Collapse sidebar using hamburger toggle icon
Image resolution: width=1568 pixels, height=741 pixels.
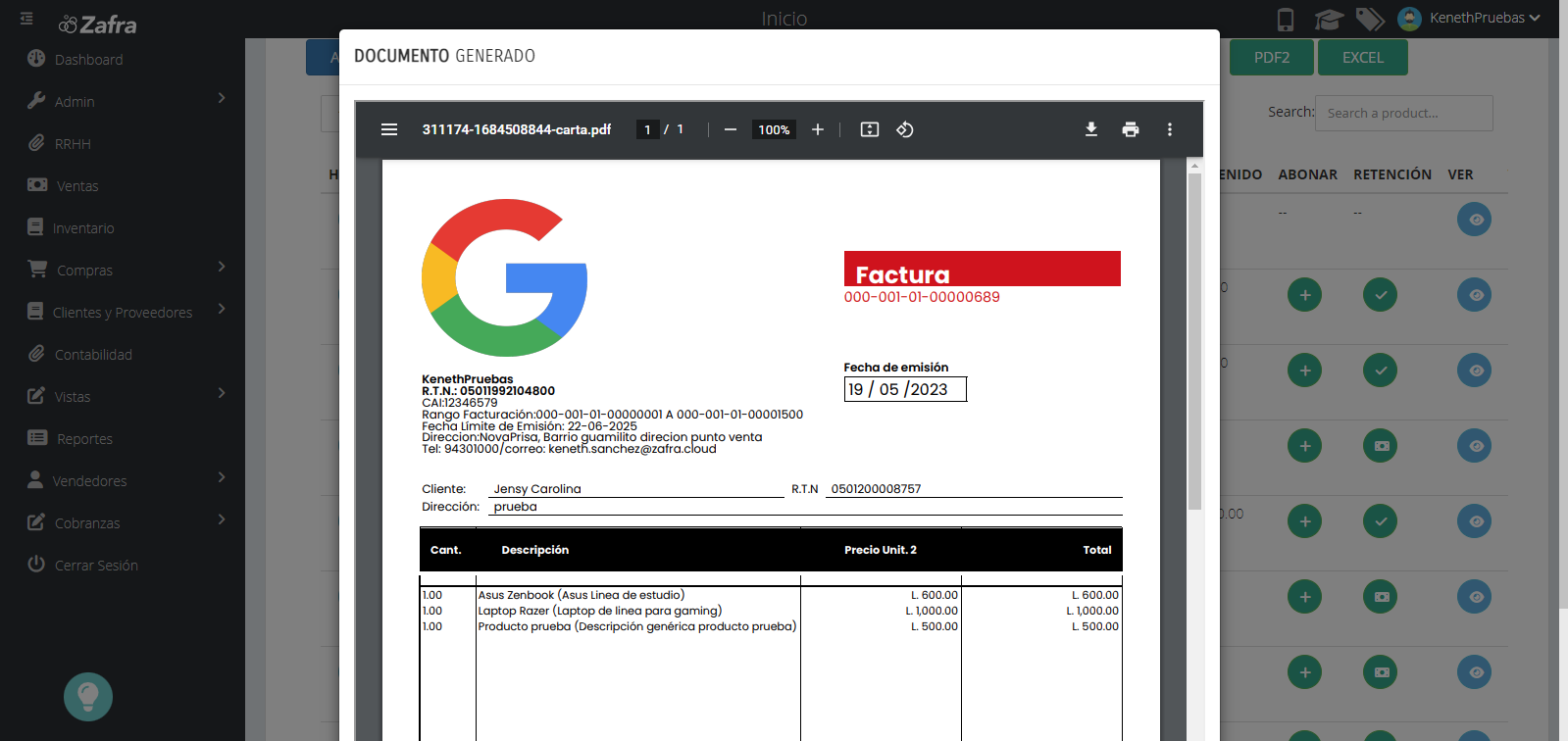(26, 18)
